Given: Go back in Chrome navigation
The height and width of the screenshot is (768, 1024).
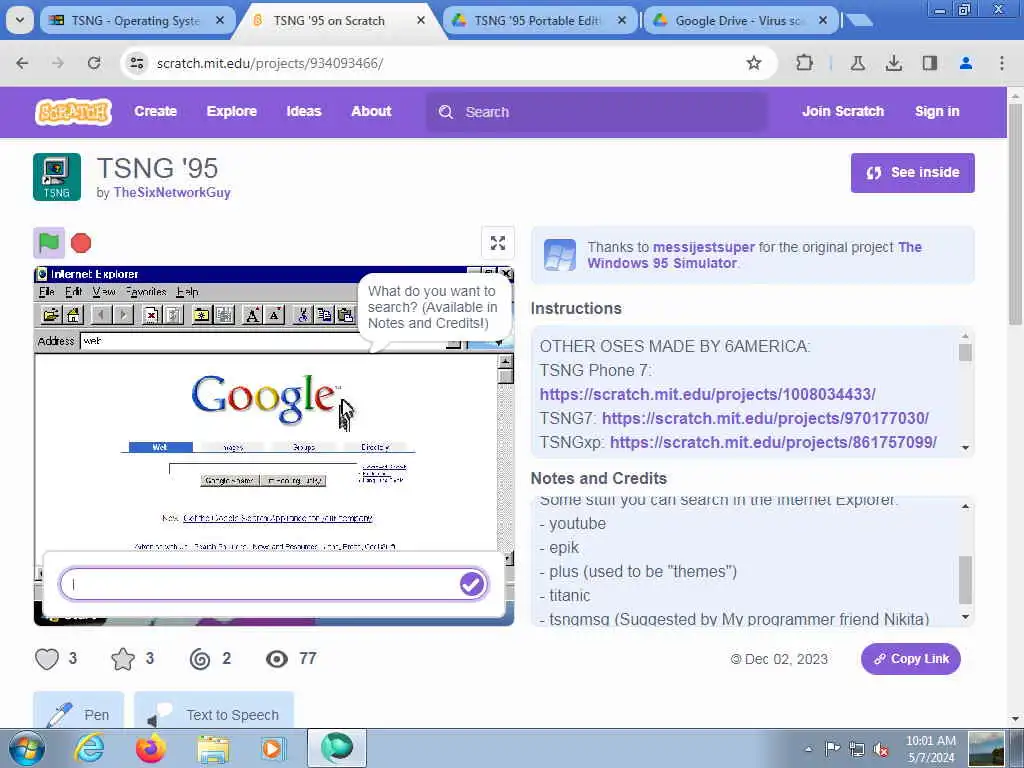Looking at the screenshot, I should click(22, 63).
